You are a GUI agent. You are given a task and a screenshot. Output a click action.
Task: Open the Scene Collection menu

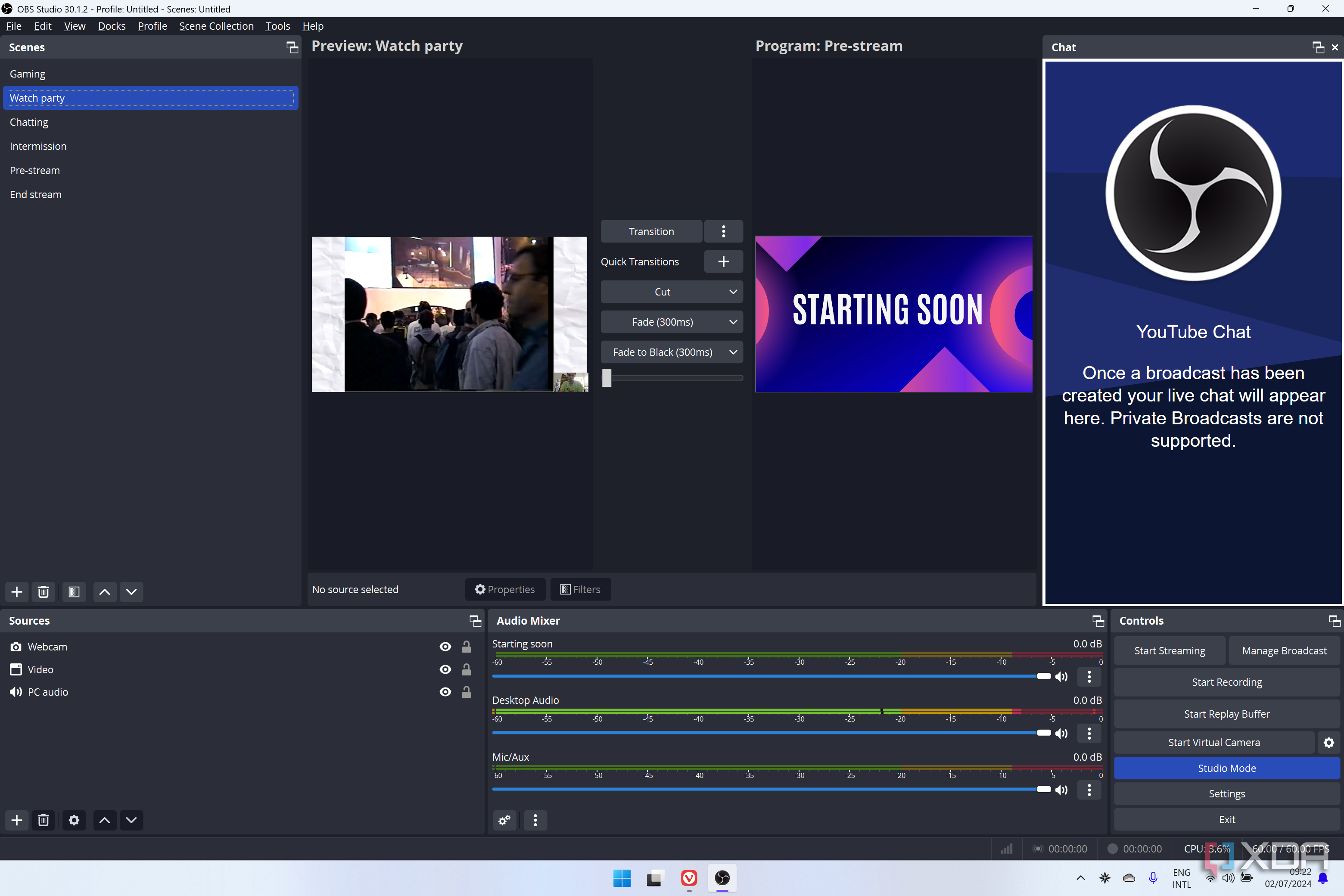click(x=216, y=26)
